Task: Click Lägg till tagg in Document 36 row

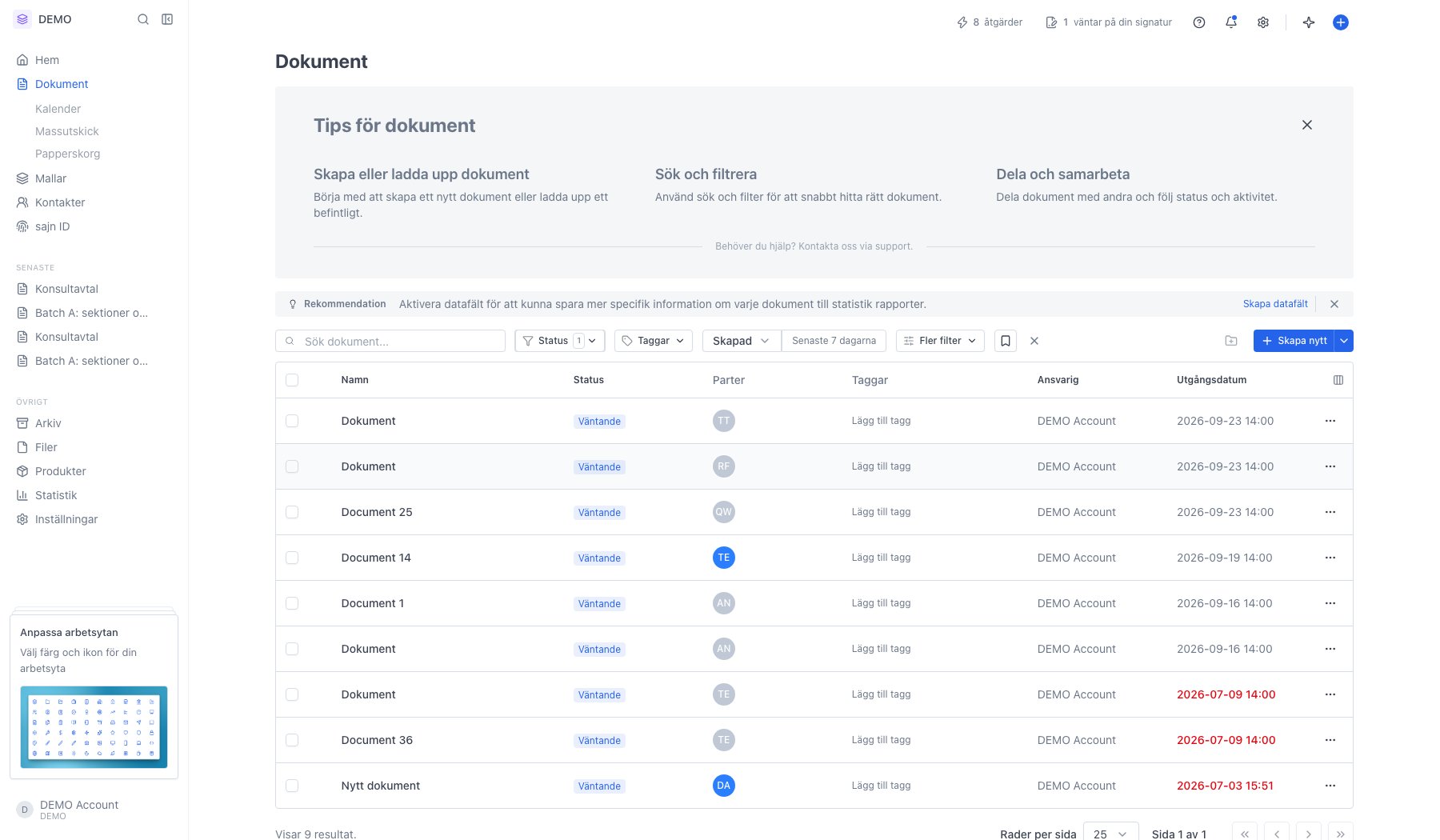Action: (x=881, y=740)
